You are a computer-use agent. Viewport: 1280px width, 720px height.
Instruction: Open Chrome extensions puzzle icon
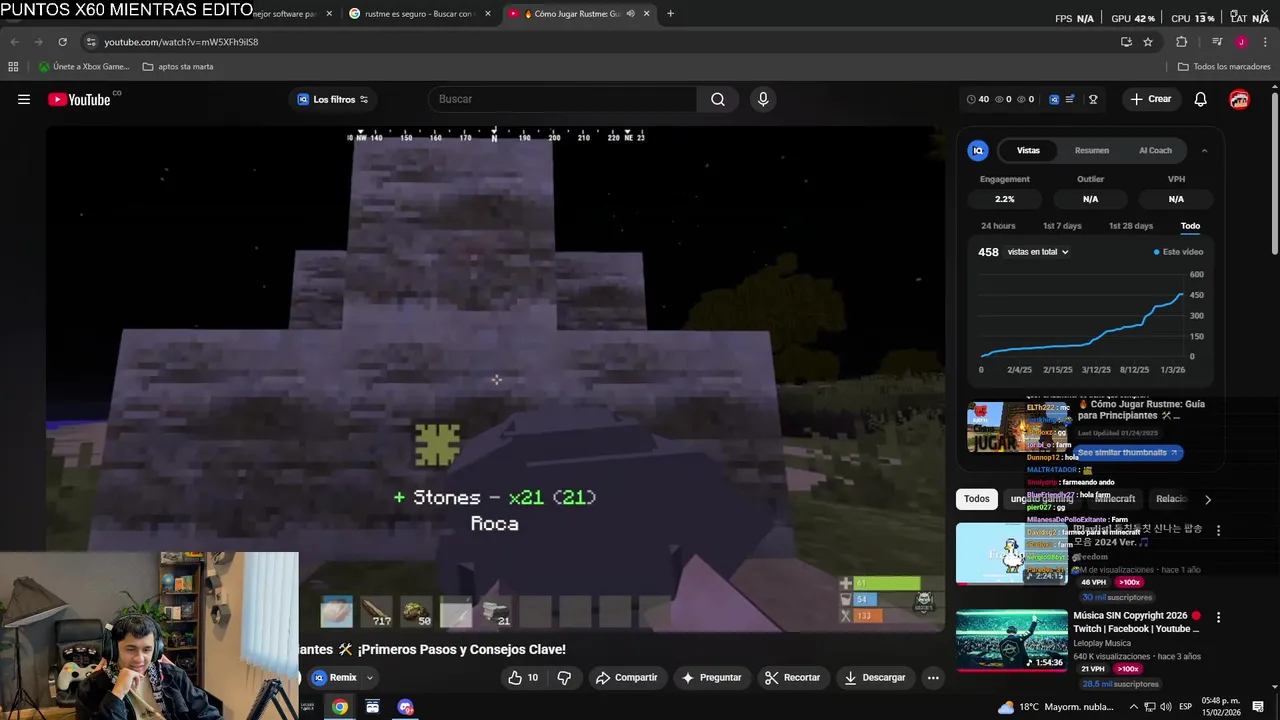(x=1181, y=42)
